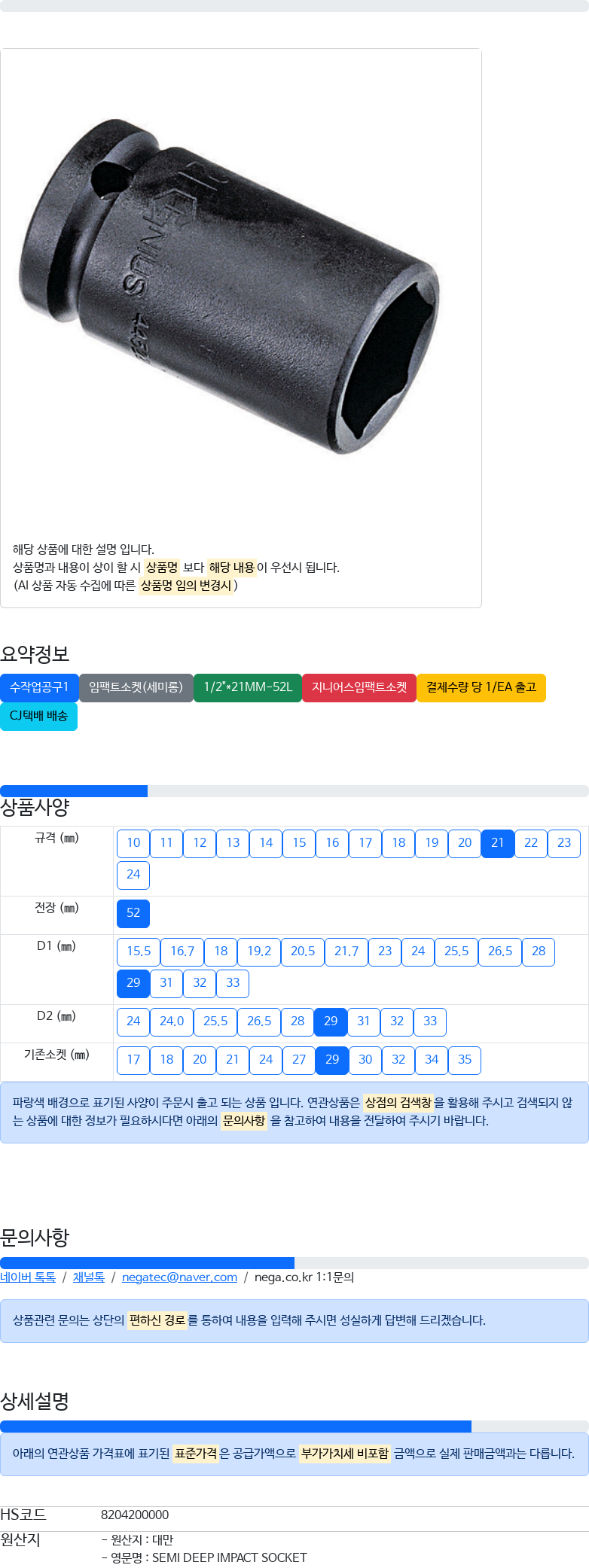This screenshot has width=589, height=1568.
Task: Choose 기존소켓 size 35
Action: [465, 1060]
